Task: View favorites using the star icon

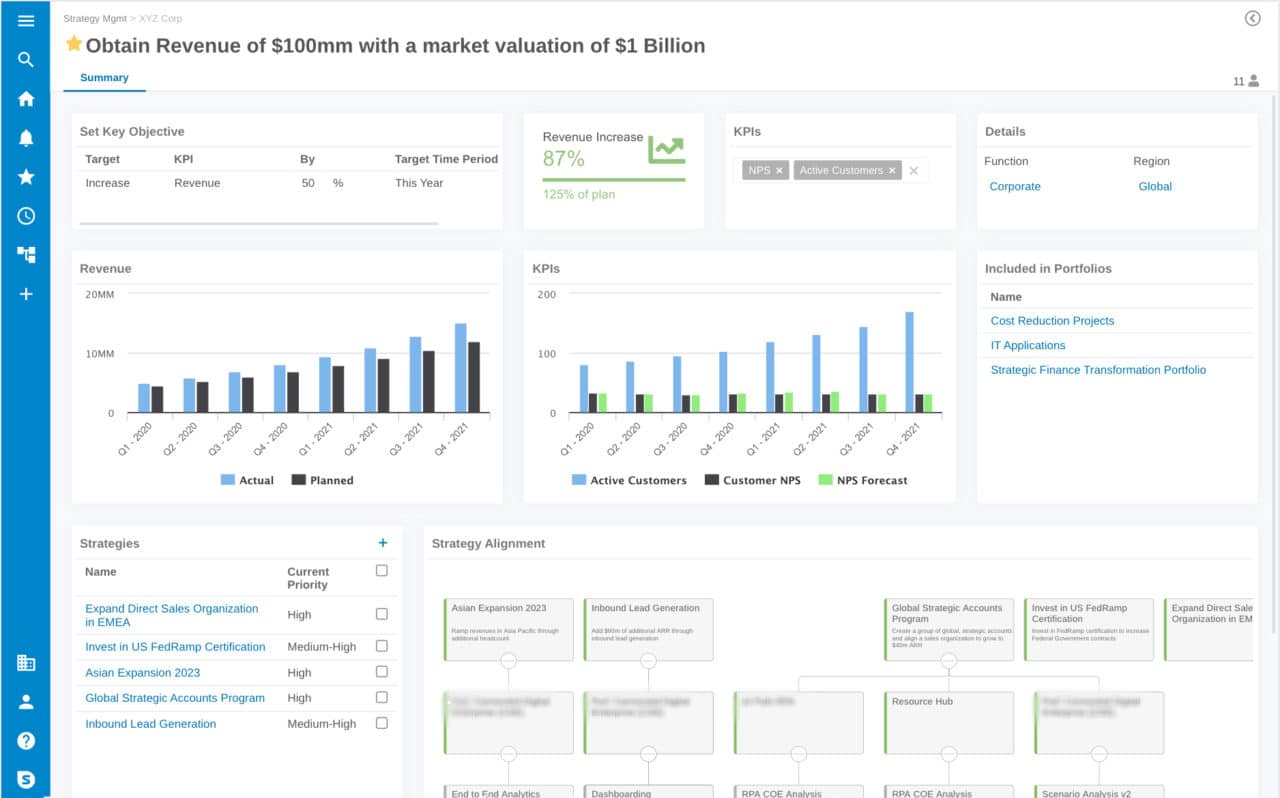Action: coord(26,176)
